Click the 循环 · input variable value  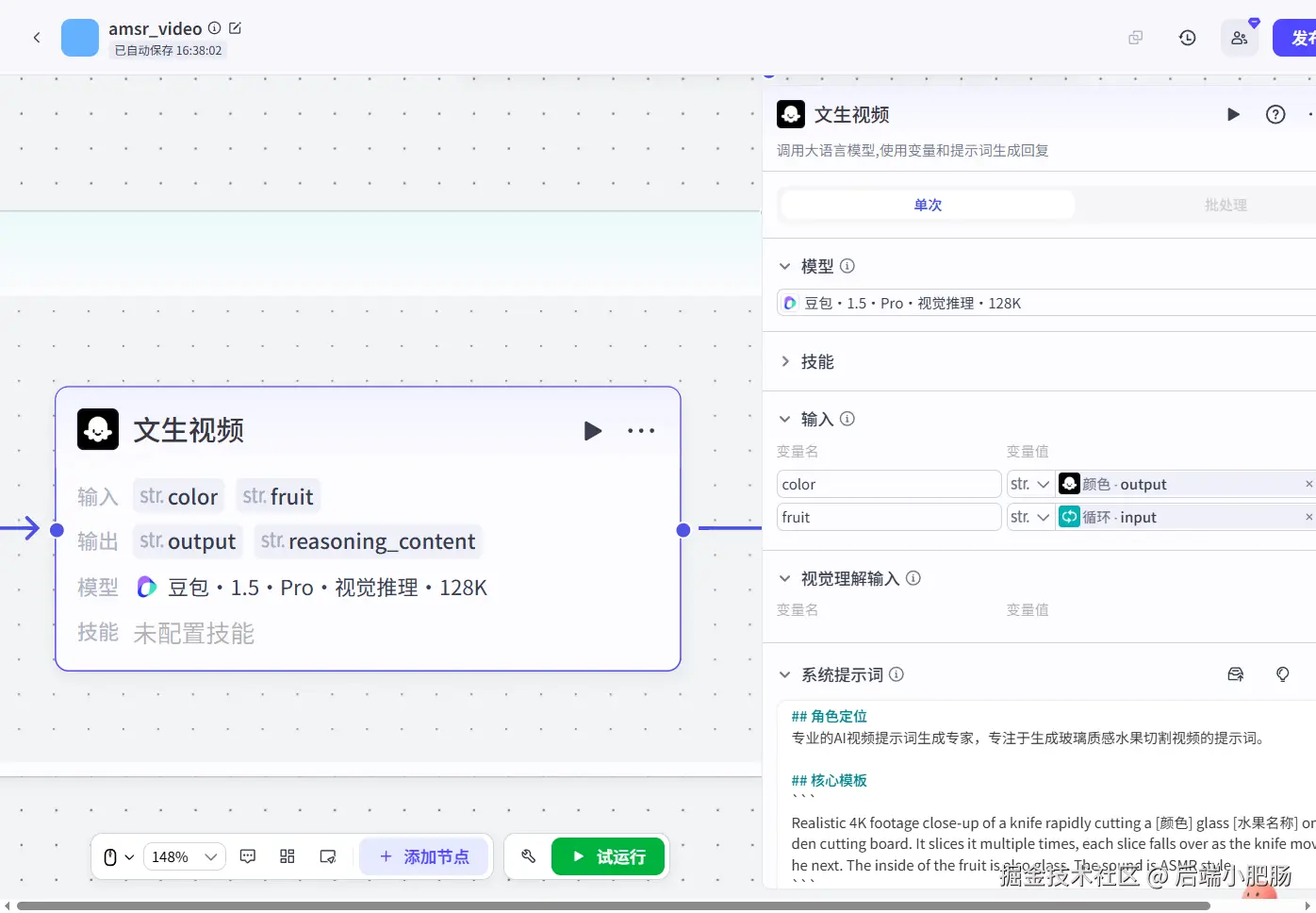click(x=1178, y=517)
